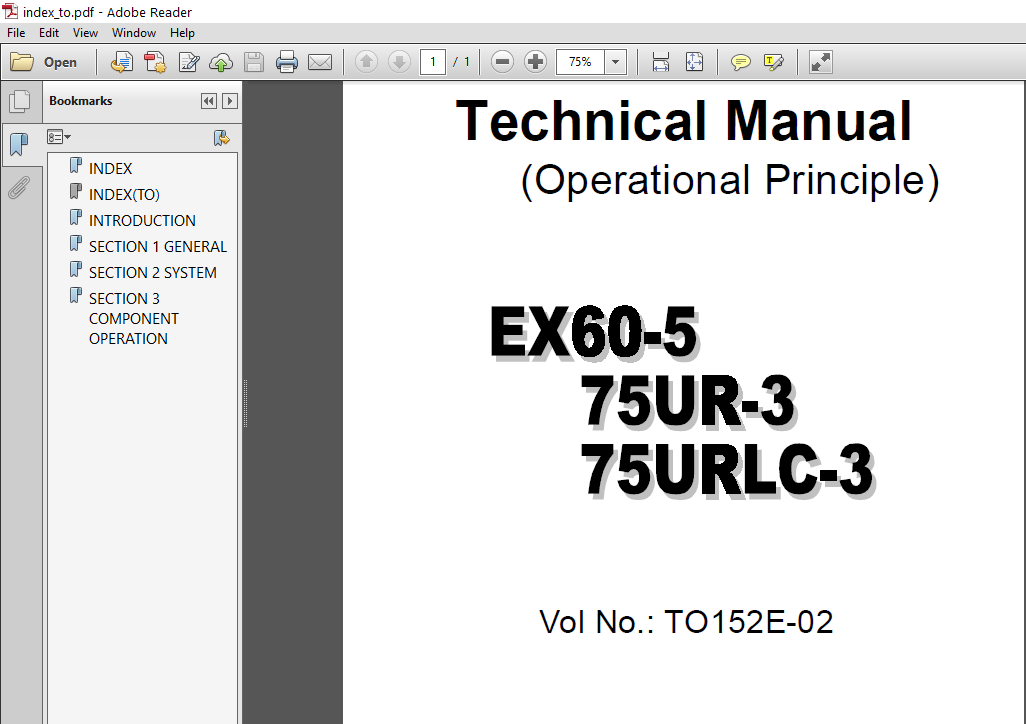This screenshot has width=1026, height=724.
Task: Open the SECTION 2 SYSTEM bookmark
Action: coord(152,273)
